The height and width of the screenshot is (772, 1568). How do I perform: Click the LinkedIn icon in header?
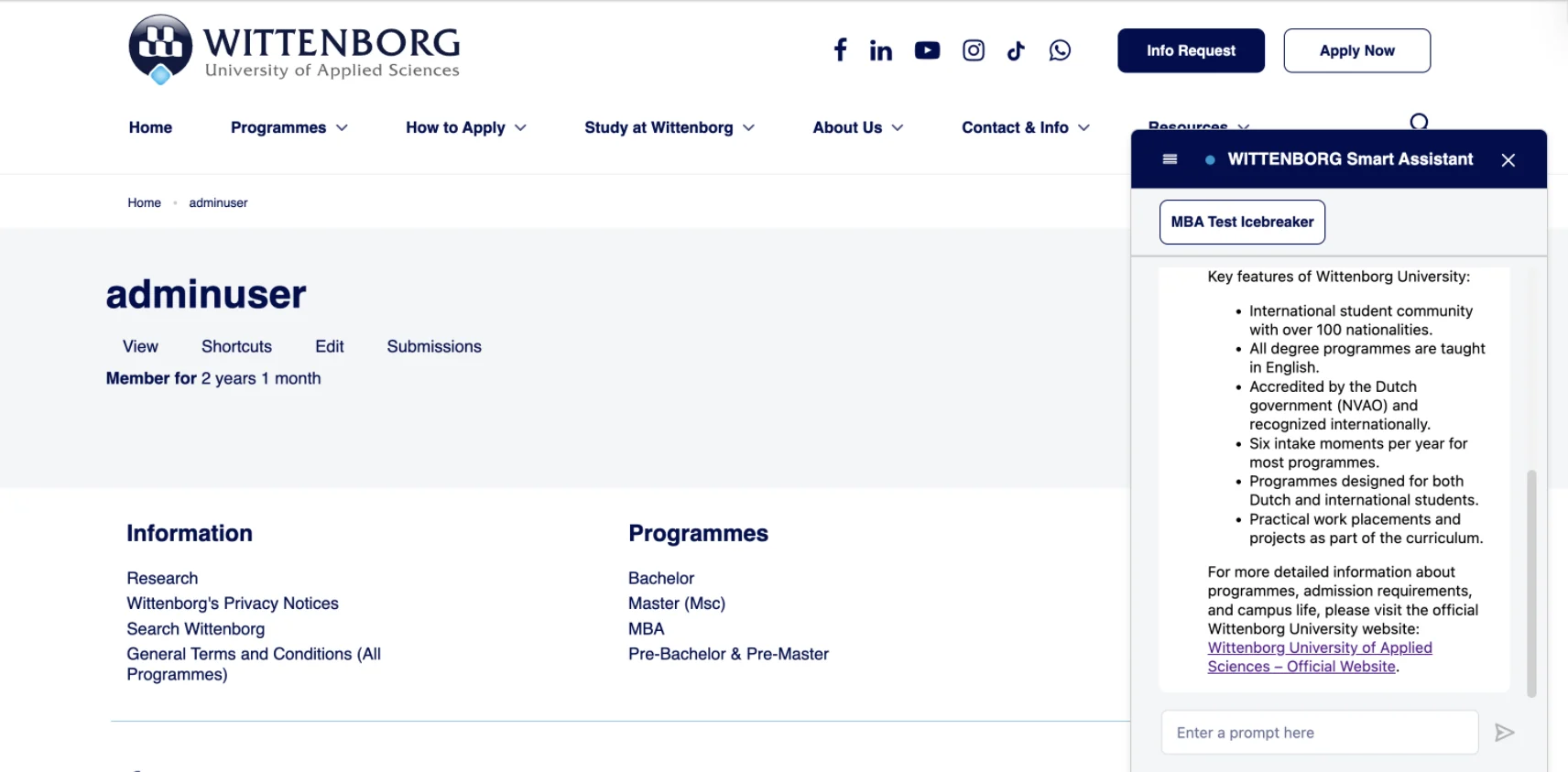click(880, 50)
